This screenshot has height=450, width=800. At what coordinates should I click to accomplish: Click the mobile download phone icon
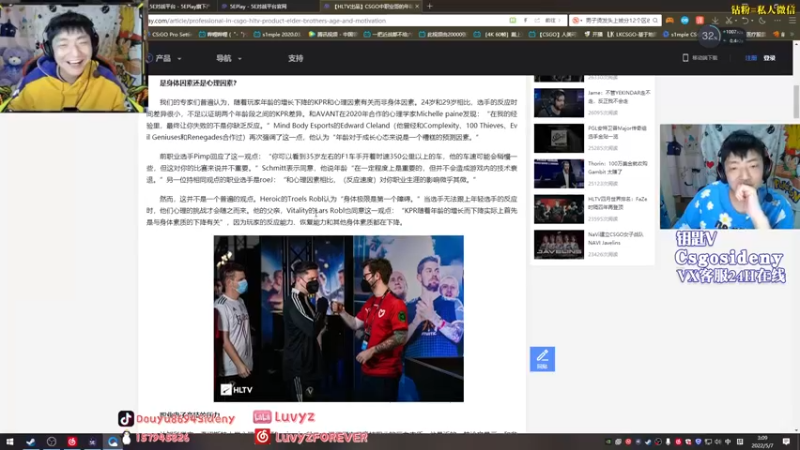685,58
